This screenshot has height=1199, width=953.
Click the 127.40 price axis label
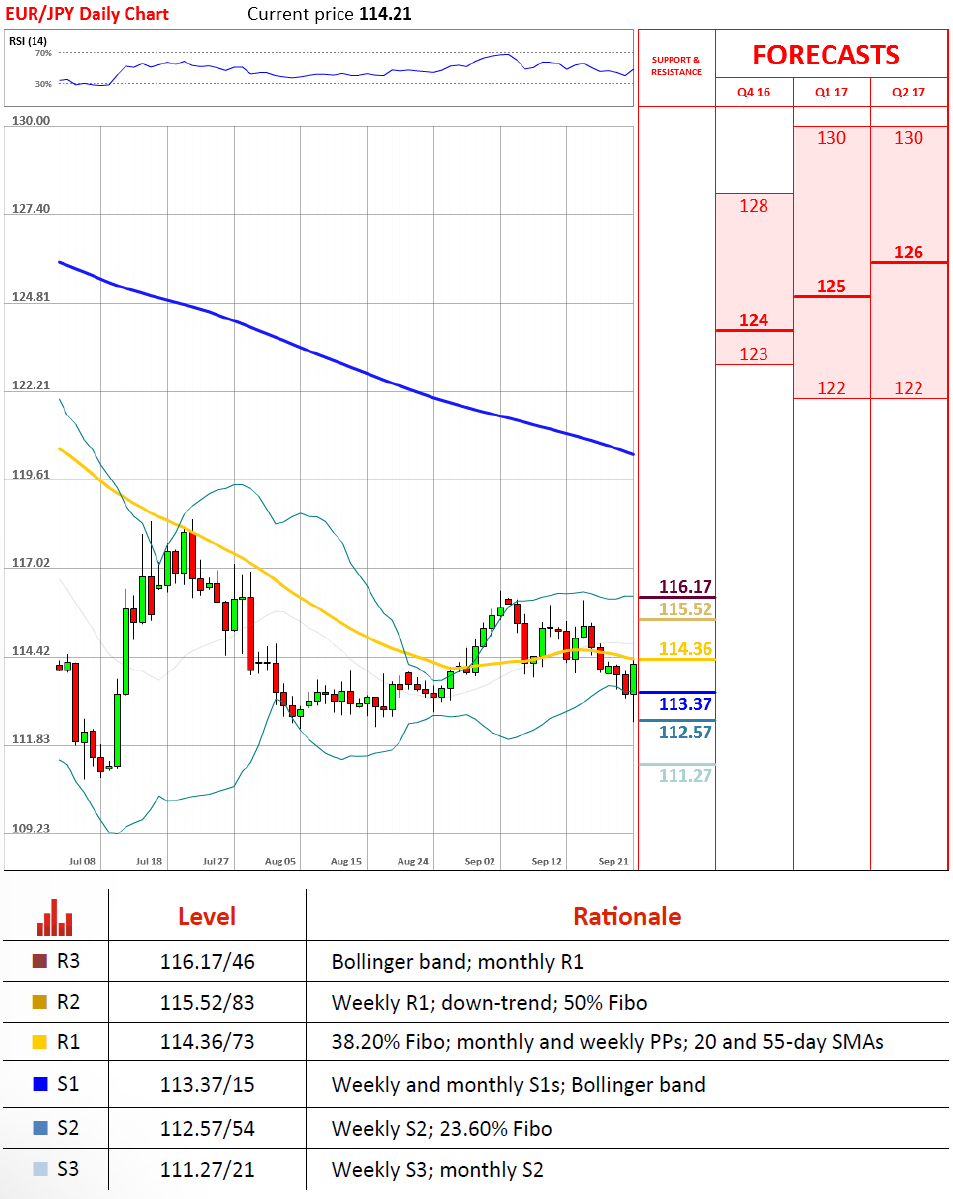[x=31, y=208]
